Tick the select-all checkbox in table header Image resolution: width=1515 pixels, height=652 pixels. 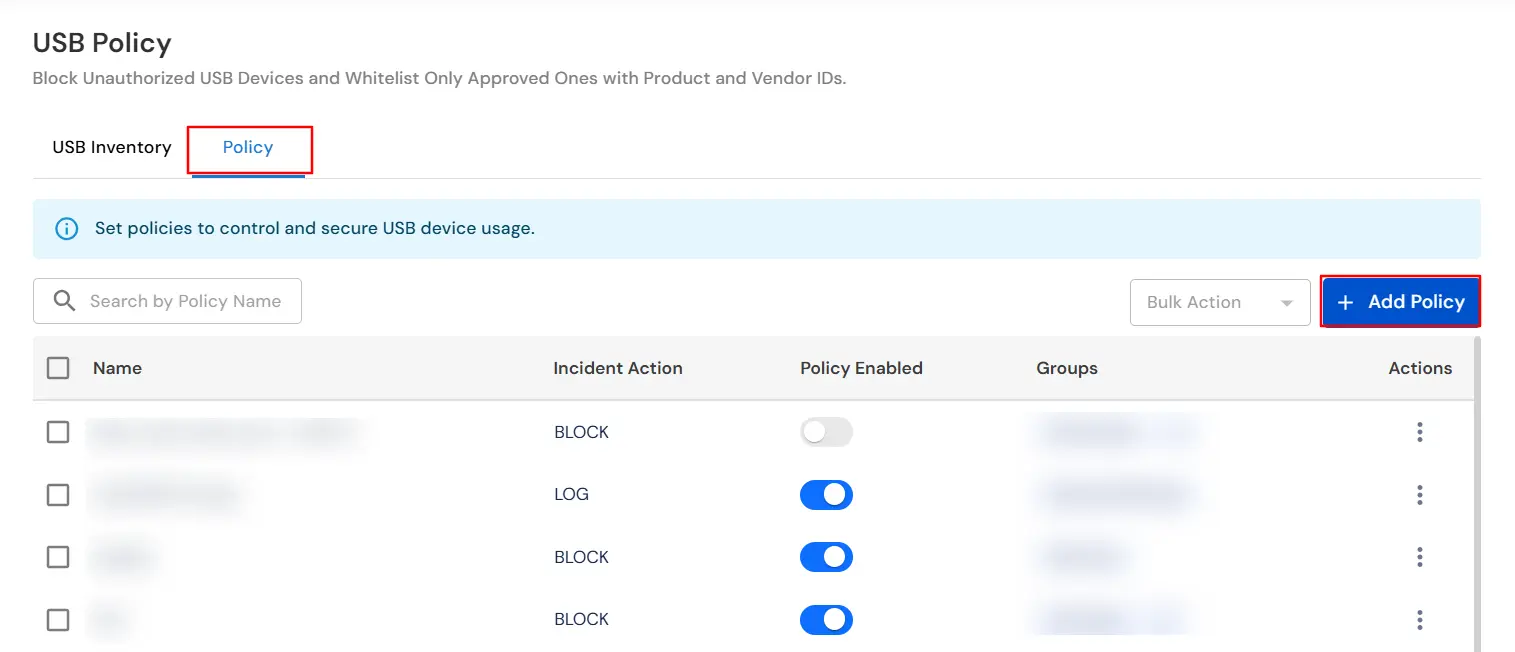point(58,368)
